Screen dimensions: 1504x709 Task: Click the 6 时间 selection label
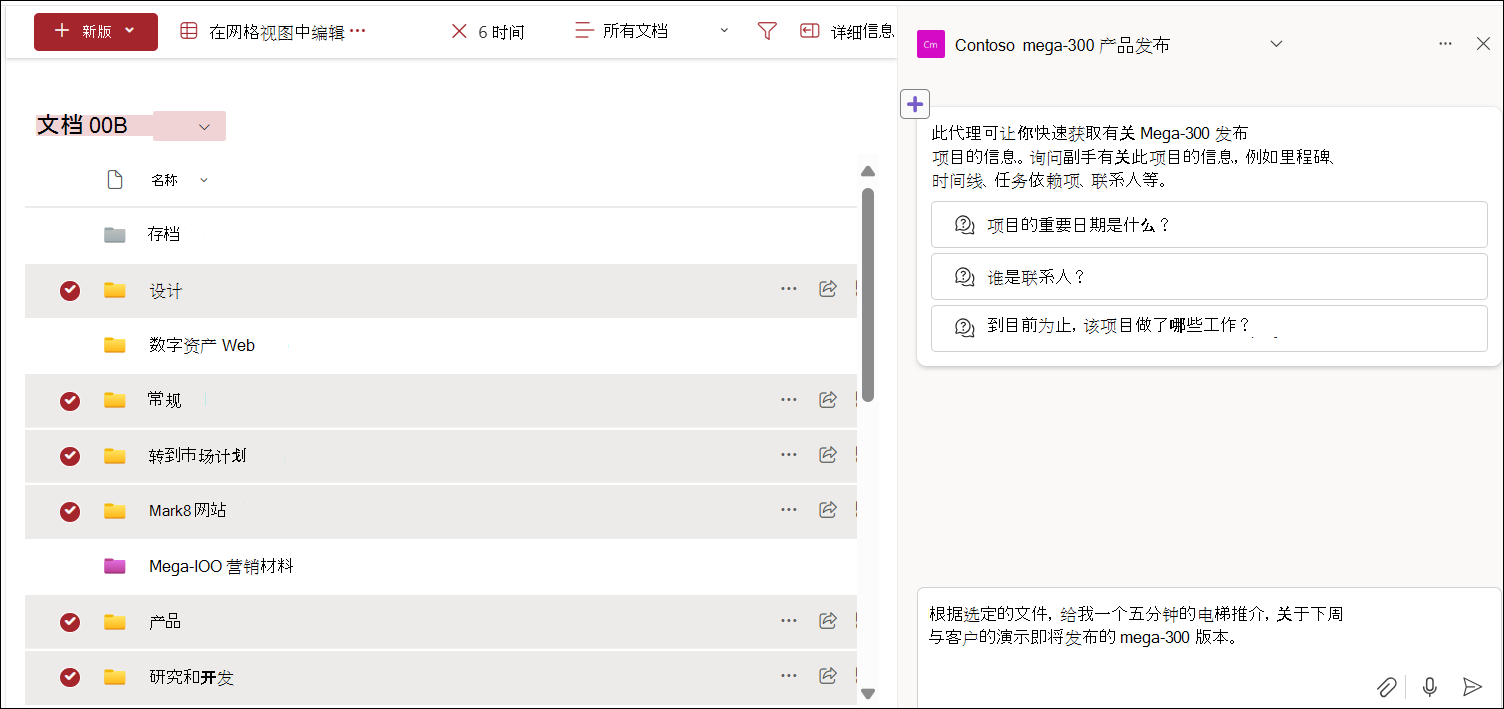point(501,32)
